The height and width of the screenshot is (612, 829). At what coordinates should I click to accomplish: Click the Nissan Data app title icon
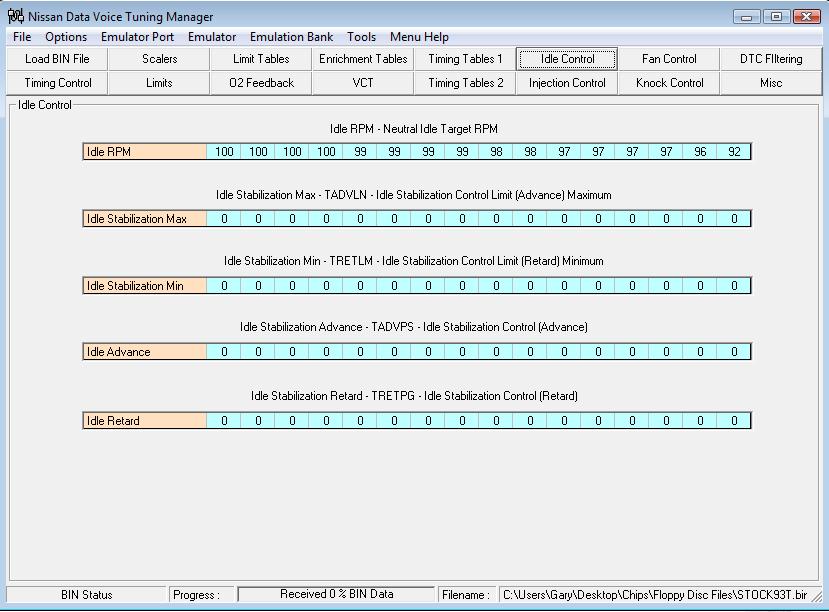point(16,16)
